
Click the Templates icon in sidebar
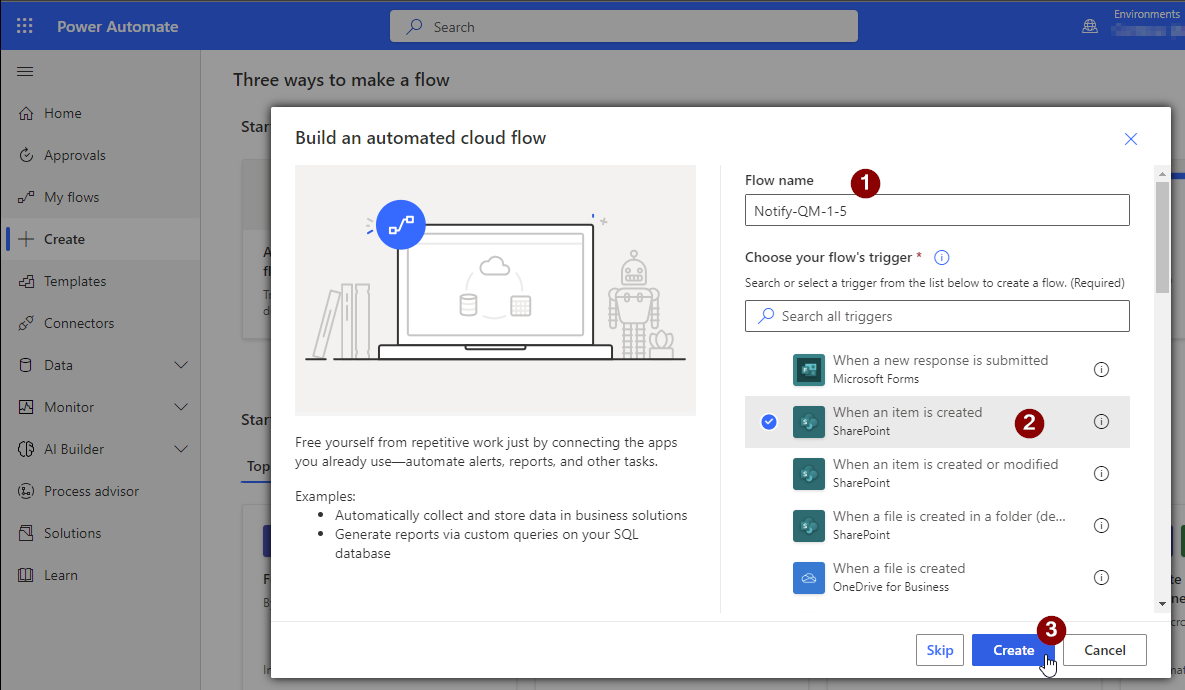[26, 281]
